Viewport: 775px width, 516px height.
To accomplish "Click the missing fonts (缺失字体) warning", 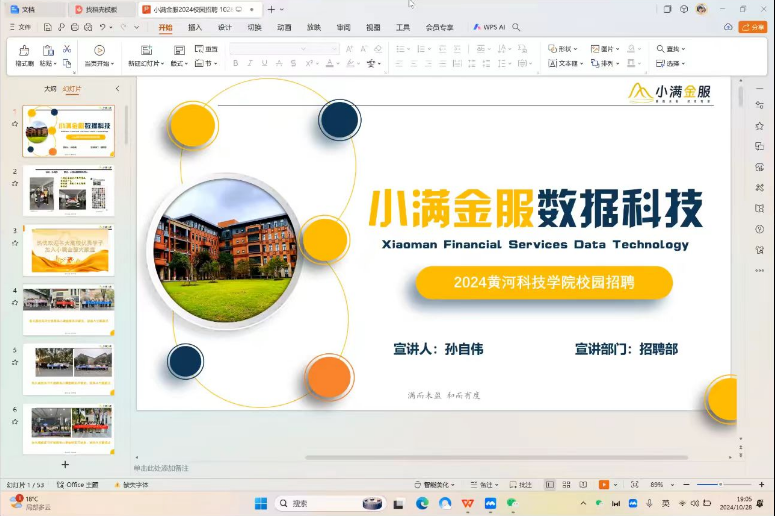I will (131, 485).
